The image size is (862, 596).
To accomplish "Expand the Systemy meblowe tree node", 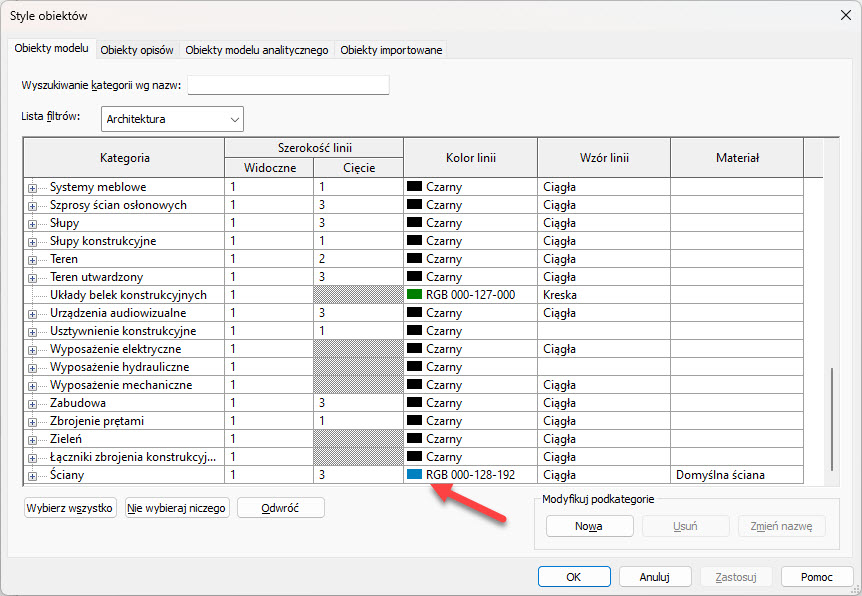I will pyautogui.click(x=33, y=187).
